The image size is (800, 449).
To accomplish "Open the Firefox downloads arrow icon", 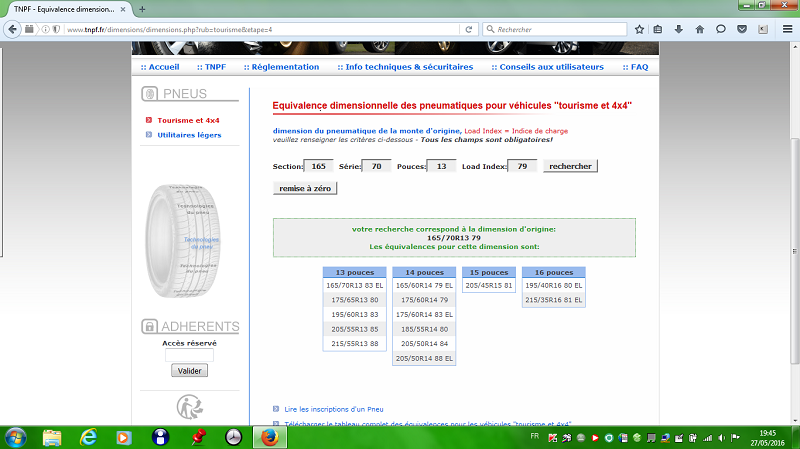I will [x=679, y=29].
